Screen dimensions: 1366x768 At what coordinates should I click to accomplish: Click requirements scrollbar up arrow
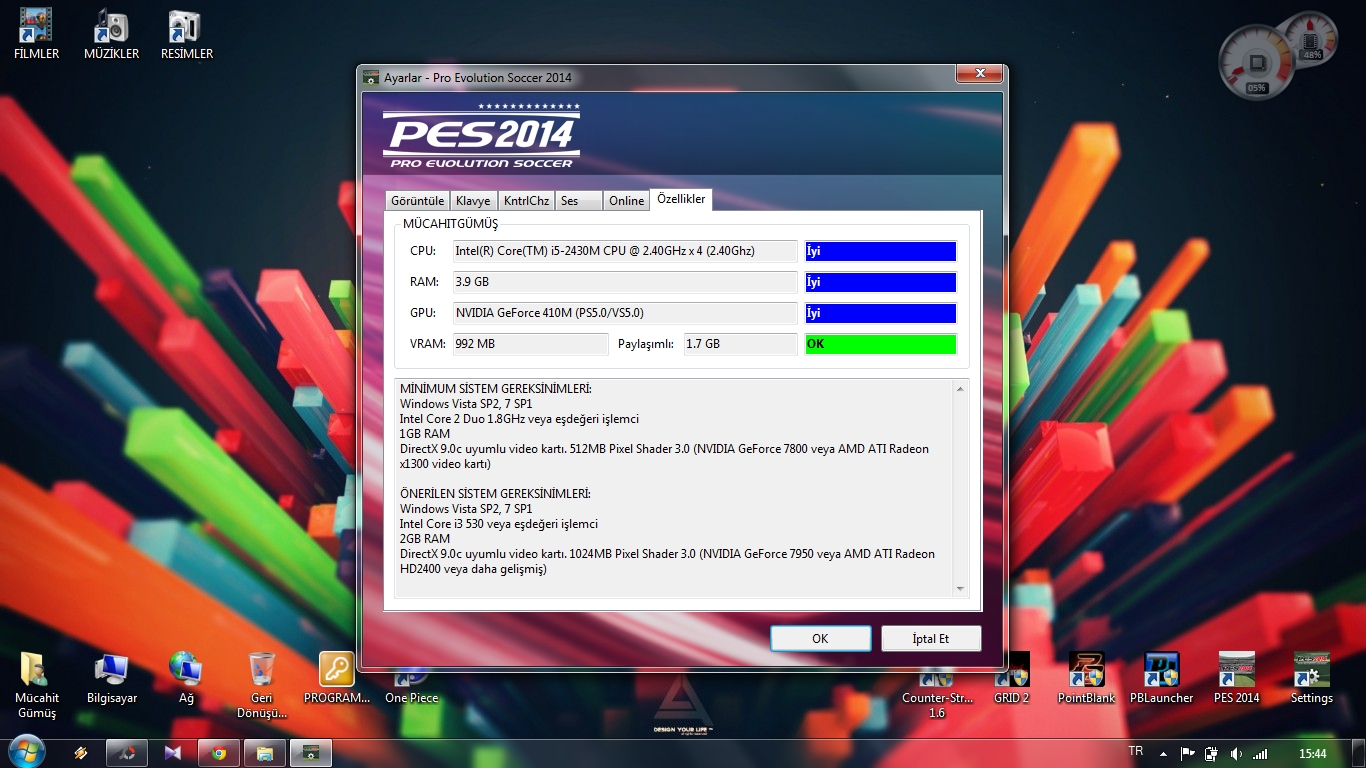(960, 389)
